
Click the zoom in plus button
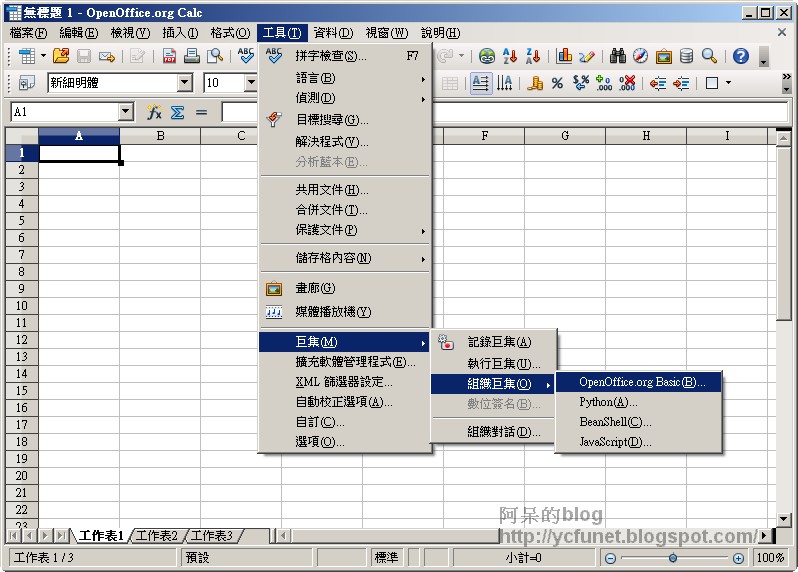[738, 558]
